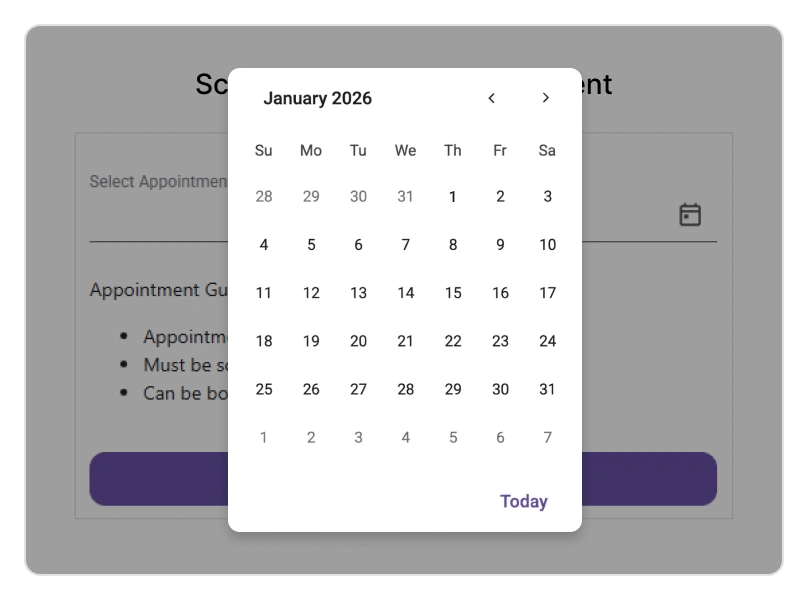
Task: Choose January 31 as the appointment date
Action: tap(547, 389)
